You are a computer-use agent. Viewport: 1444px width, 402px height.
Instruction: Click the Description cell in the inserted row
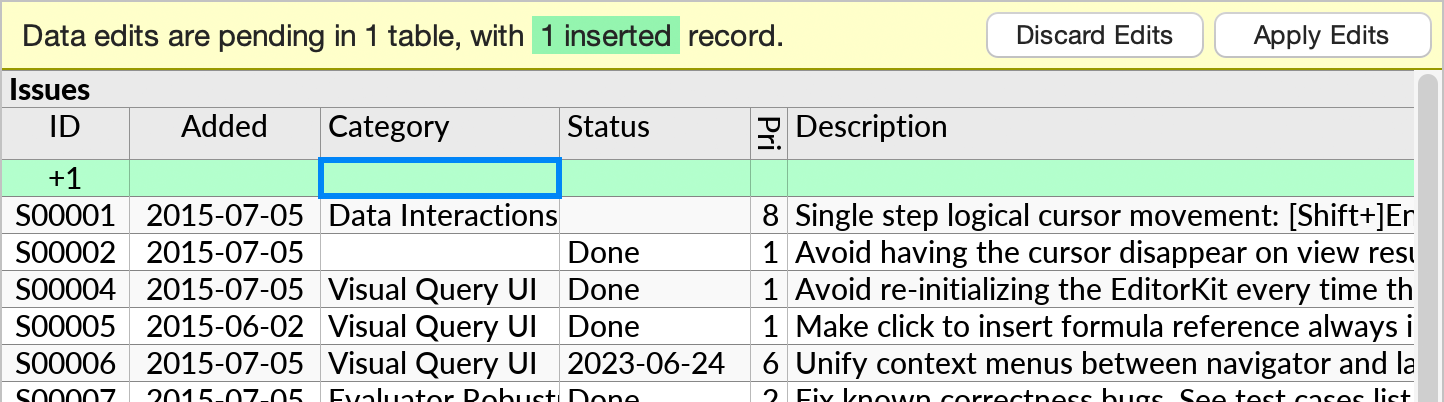(x=1100, y=178)
